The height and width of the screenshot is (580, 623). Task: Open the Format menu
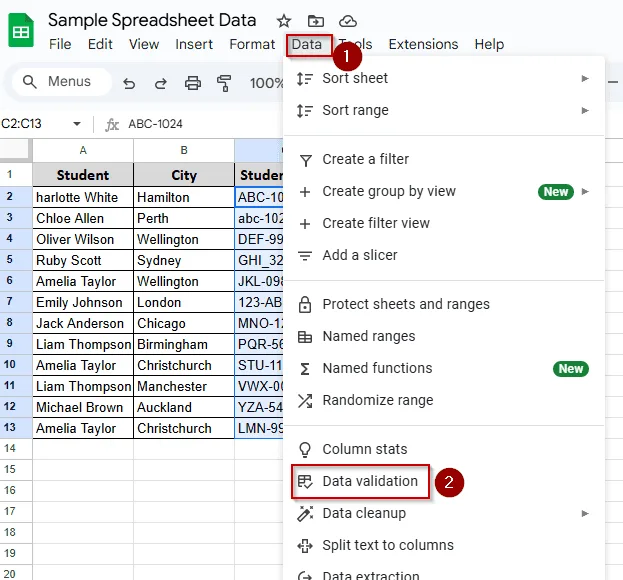(252, 44)
